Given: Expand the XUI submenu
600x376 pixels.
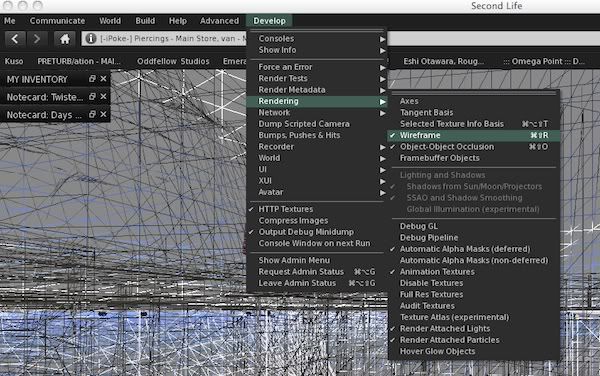Looking at the screenshot, I should coord(317,181).
